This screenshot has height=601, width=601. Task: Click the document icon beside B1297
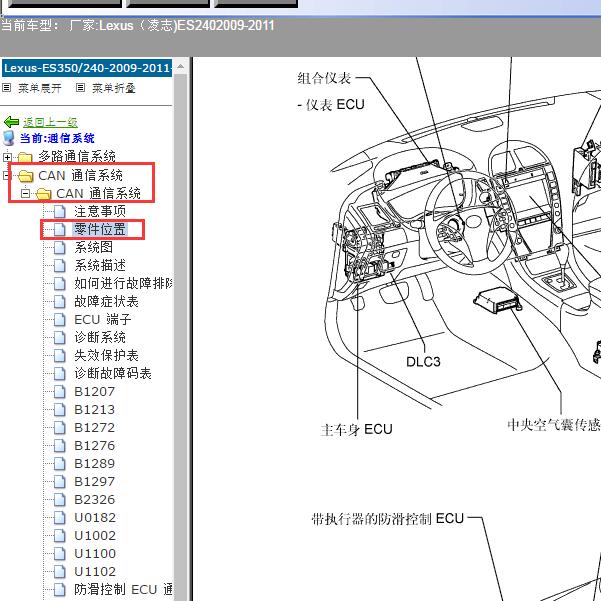(59, 481)
